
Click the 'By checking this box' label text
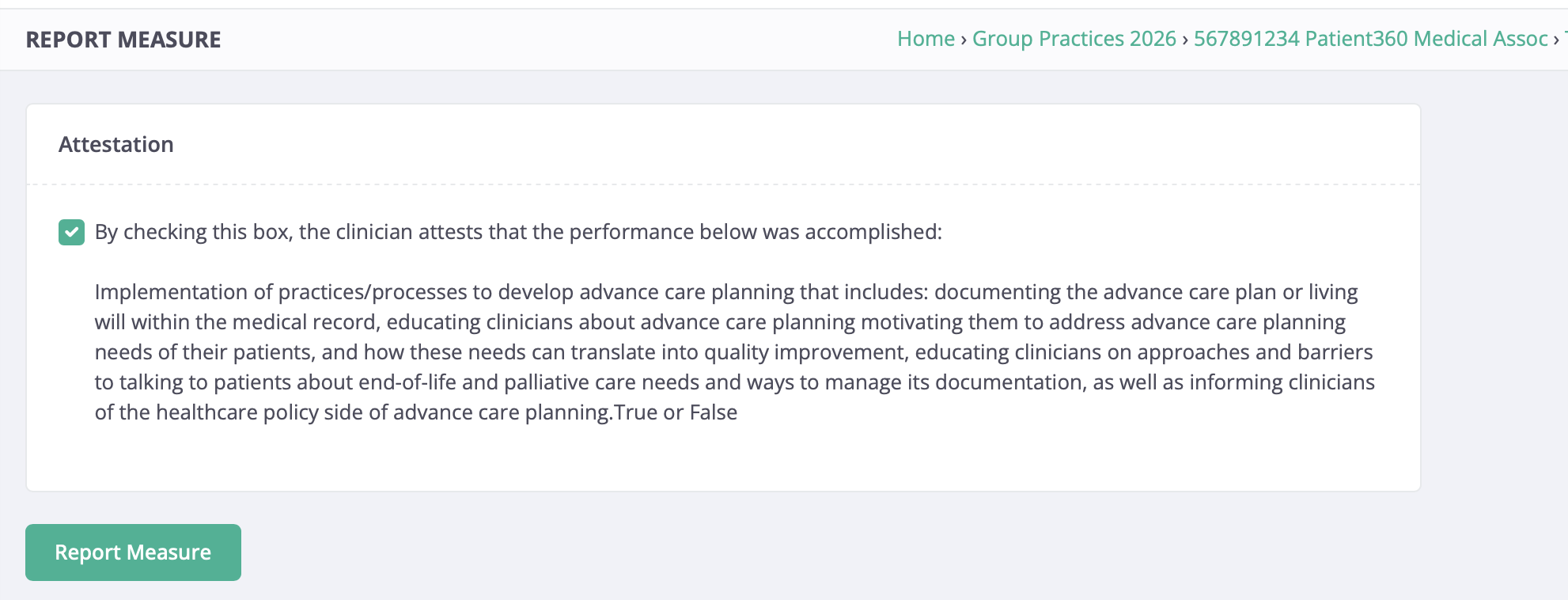click(x=192, y=232)
